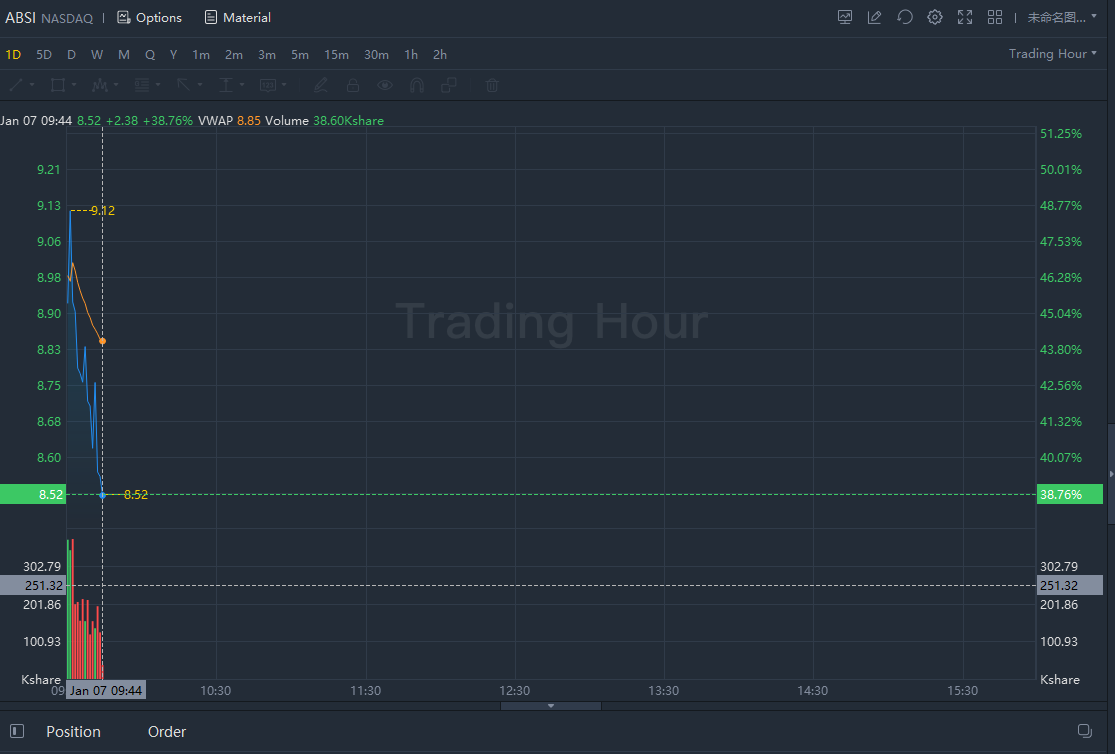Image resolution: width=1115 pixels, height=754 pixels.
Task: Select the 3m interval
Action: tap(267, 55)
